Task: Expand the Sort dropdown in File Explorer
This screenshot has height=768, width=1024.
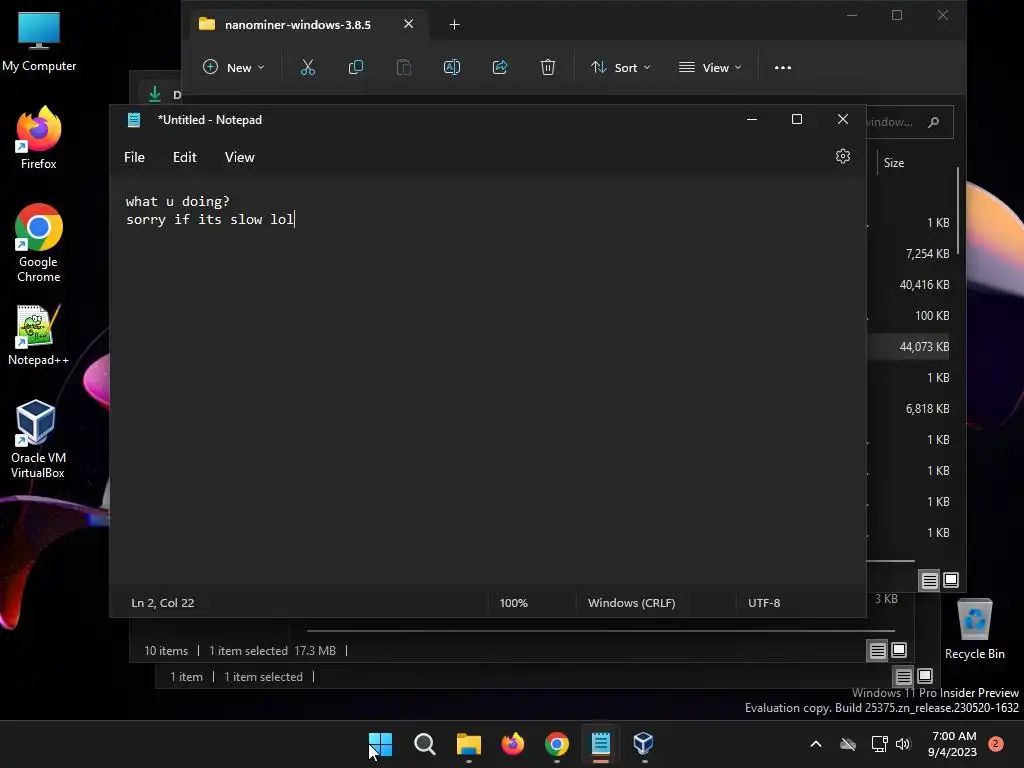Action: (620, 67)
